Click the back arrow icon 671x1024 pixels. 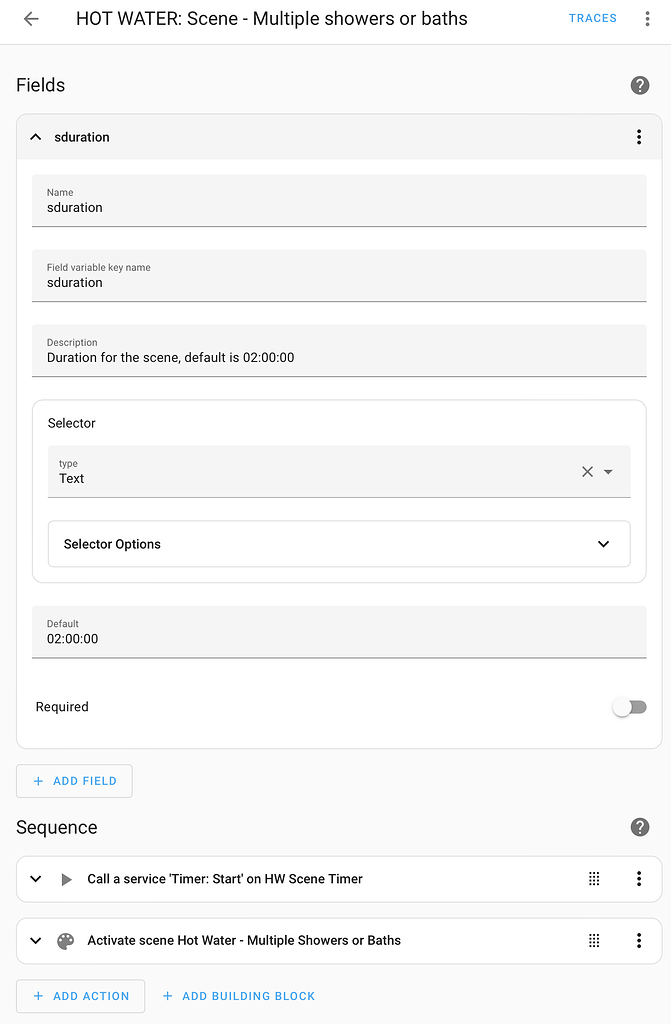(31, 19)
